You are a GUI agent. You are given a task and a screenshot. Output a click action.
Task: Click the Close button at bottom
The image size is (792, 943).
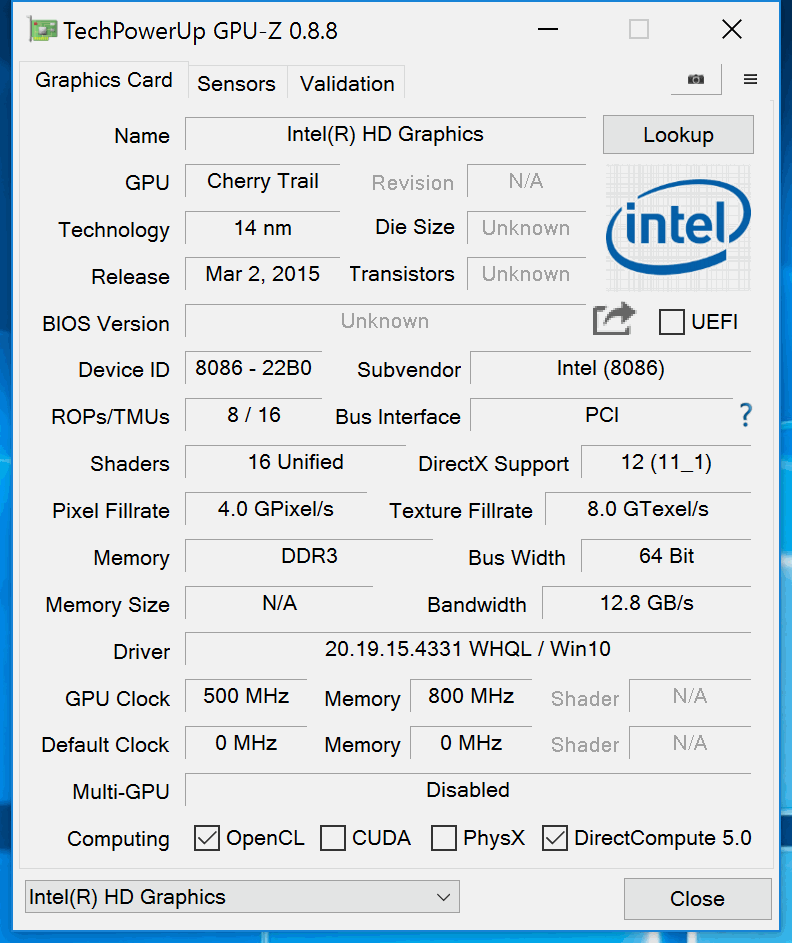pyautogui.click(x=697, y=899)
